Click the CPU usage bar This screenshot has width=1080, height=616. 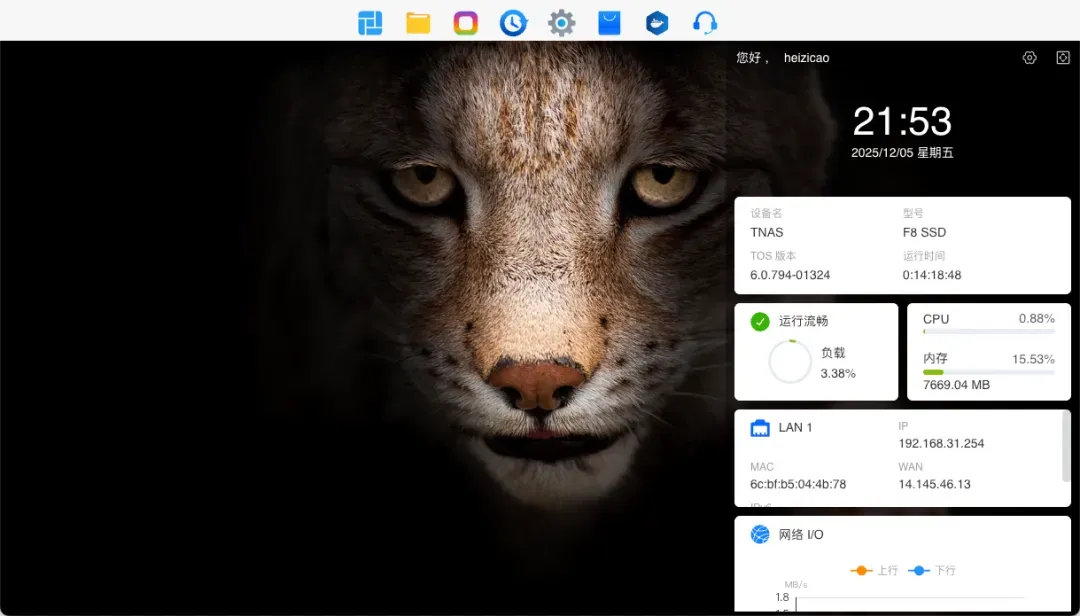tap(988, 331)
